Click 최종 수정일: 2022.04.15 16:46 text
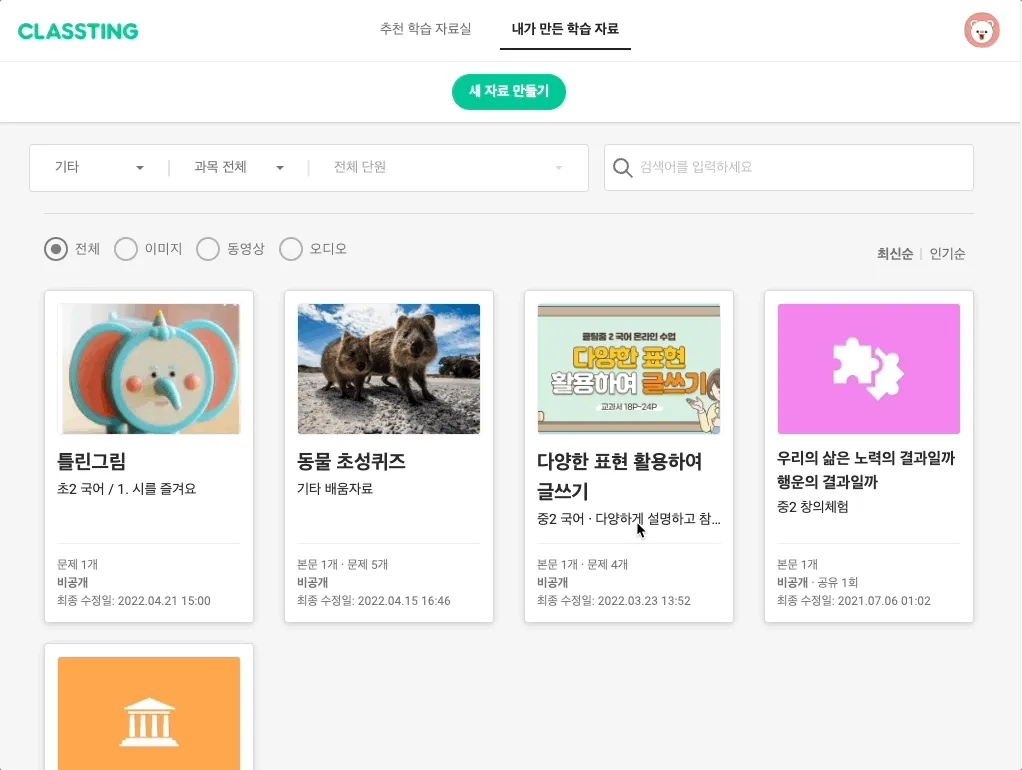This screenshot has height=770, width=1022. coord(373,600)
